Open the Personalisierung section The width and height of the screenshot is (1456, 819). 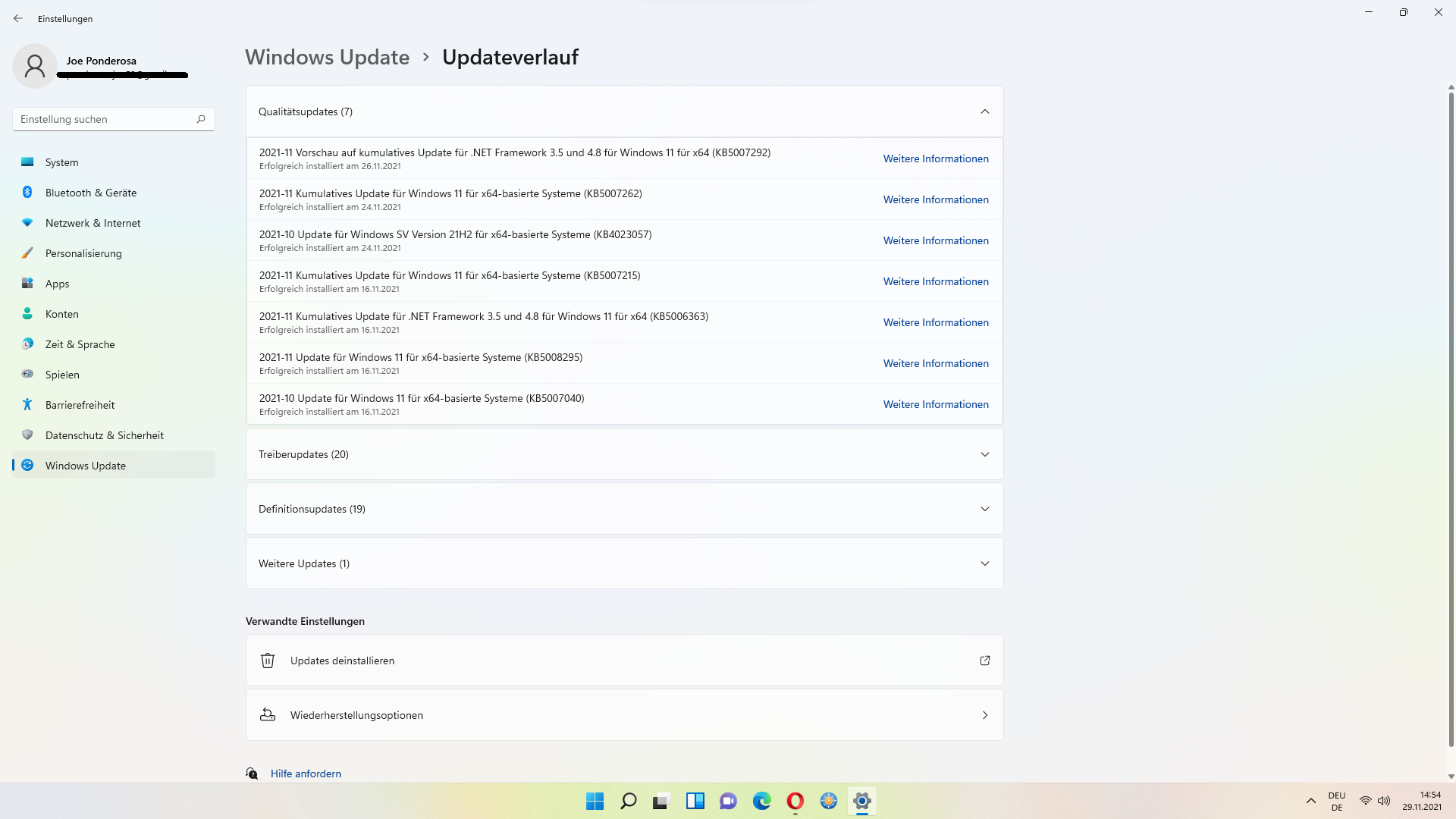pos(83,253)
